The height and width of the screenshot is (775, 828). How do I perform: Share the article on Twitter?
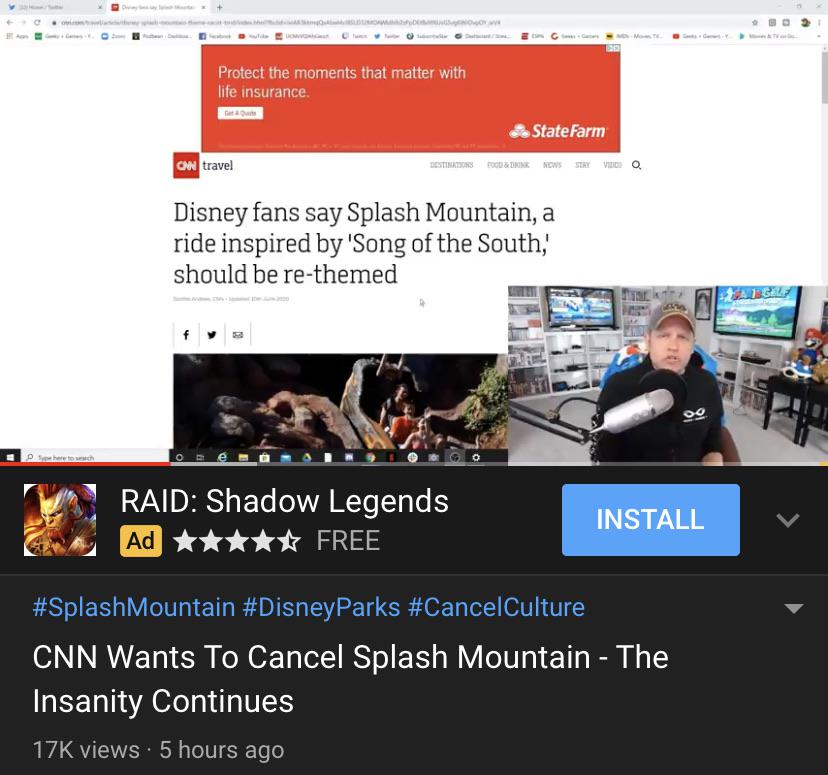[212, 335]
